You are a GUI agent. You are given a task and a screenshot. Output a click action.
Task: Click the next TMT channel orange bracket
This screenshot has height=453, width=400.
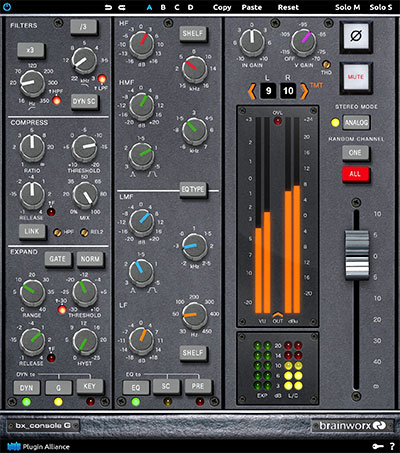click(304, 91)
